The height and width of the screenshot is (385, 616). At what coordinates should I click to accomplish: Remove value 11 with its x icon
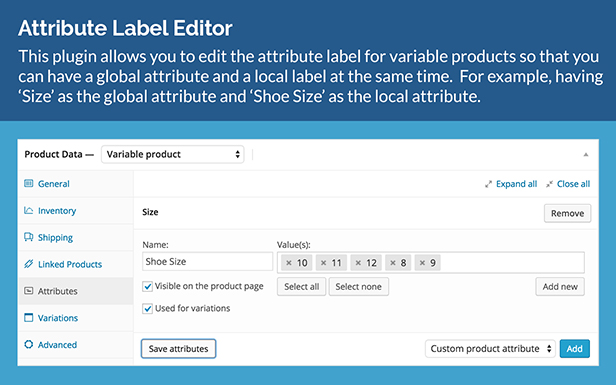coord(323,263)
